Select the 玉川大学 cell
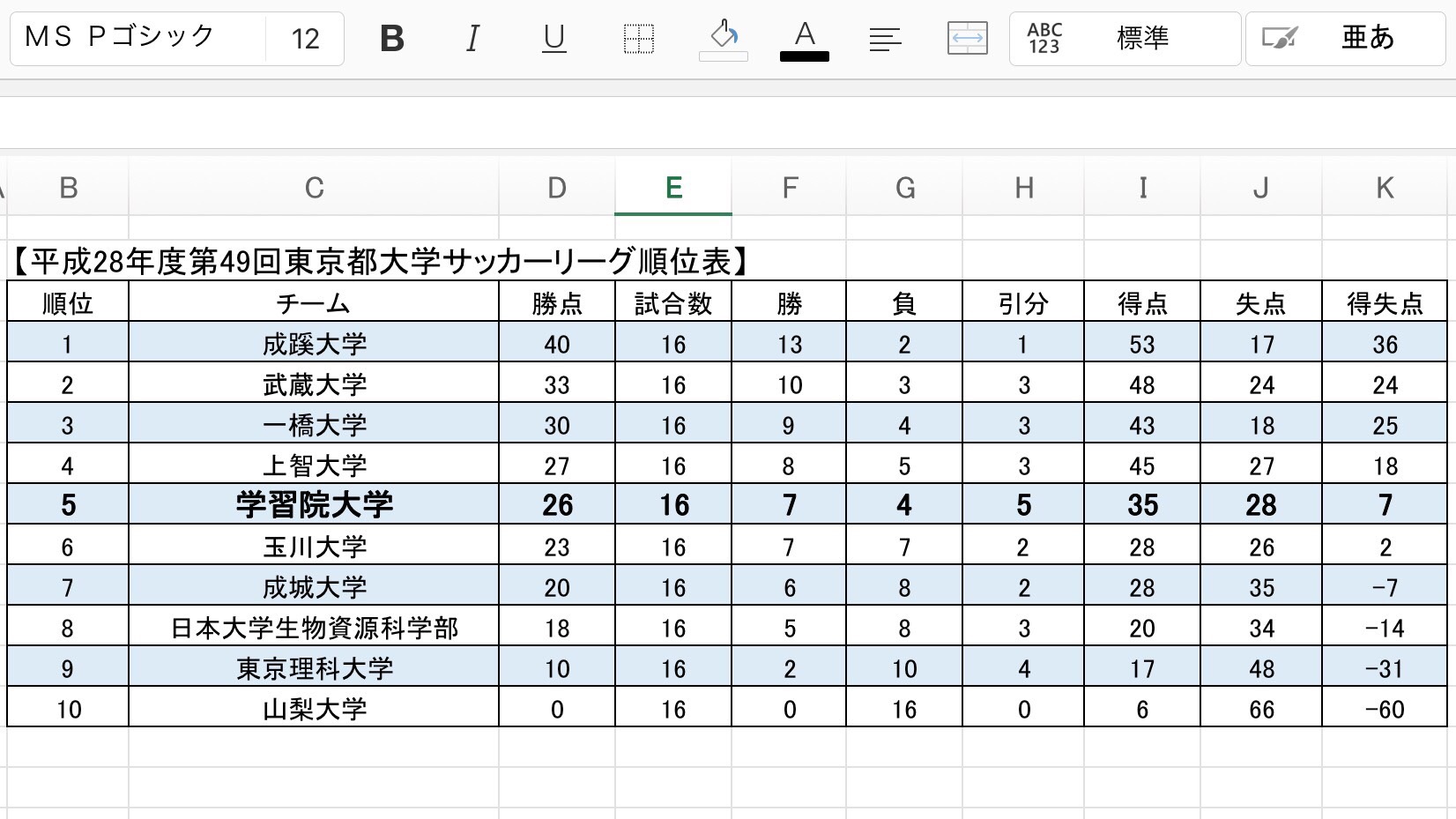This screenshot has width=1456, height=819. click(314, 546)
